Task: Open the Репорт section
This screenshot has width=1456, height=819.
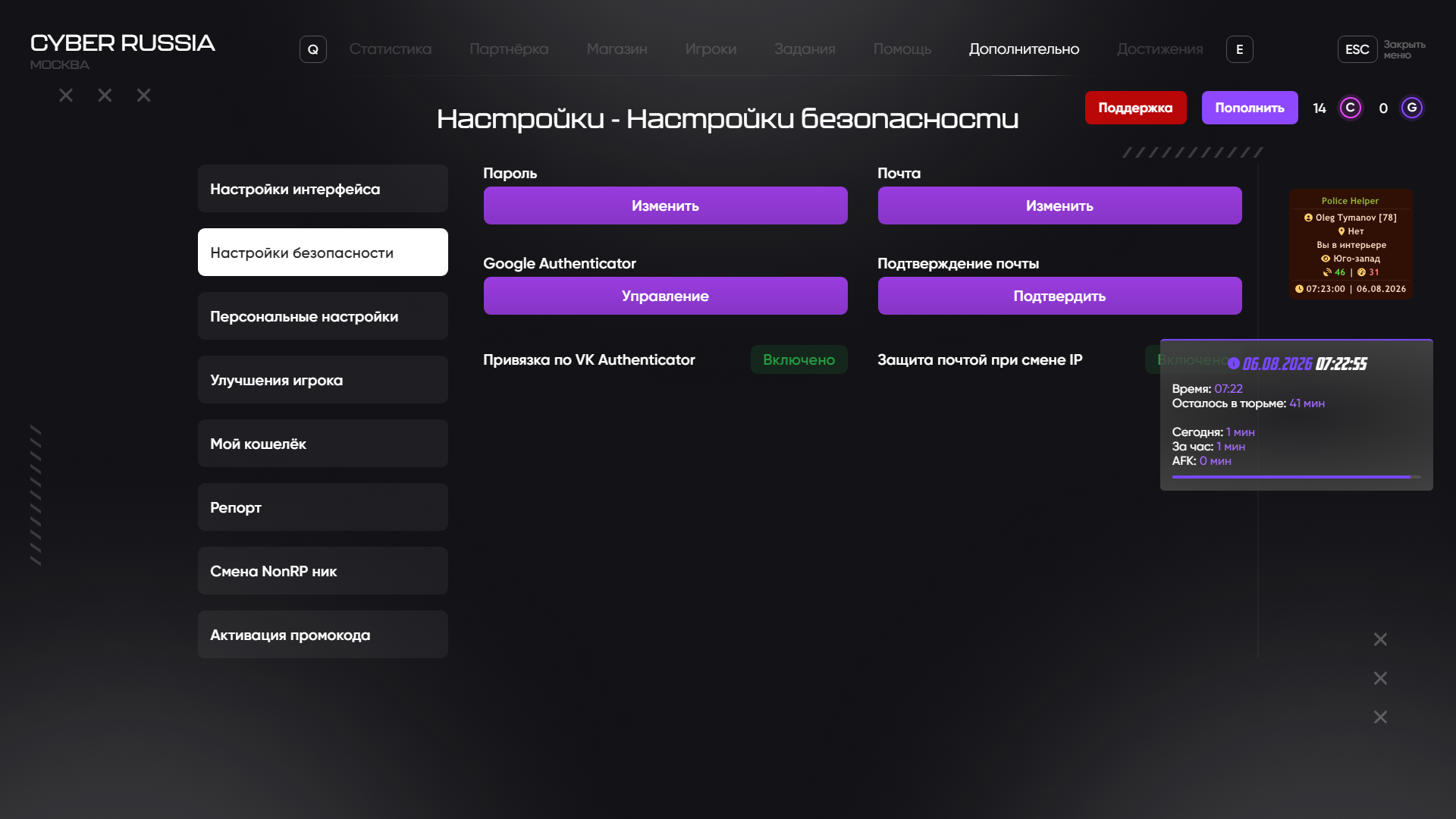Action: click(x=323, y=507)
